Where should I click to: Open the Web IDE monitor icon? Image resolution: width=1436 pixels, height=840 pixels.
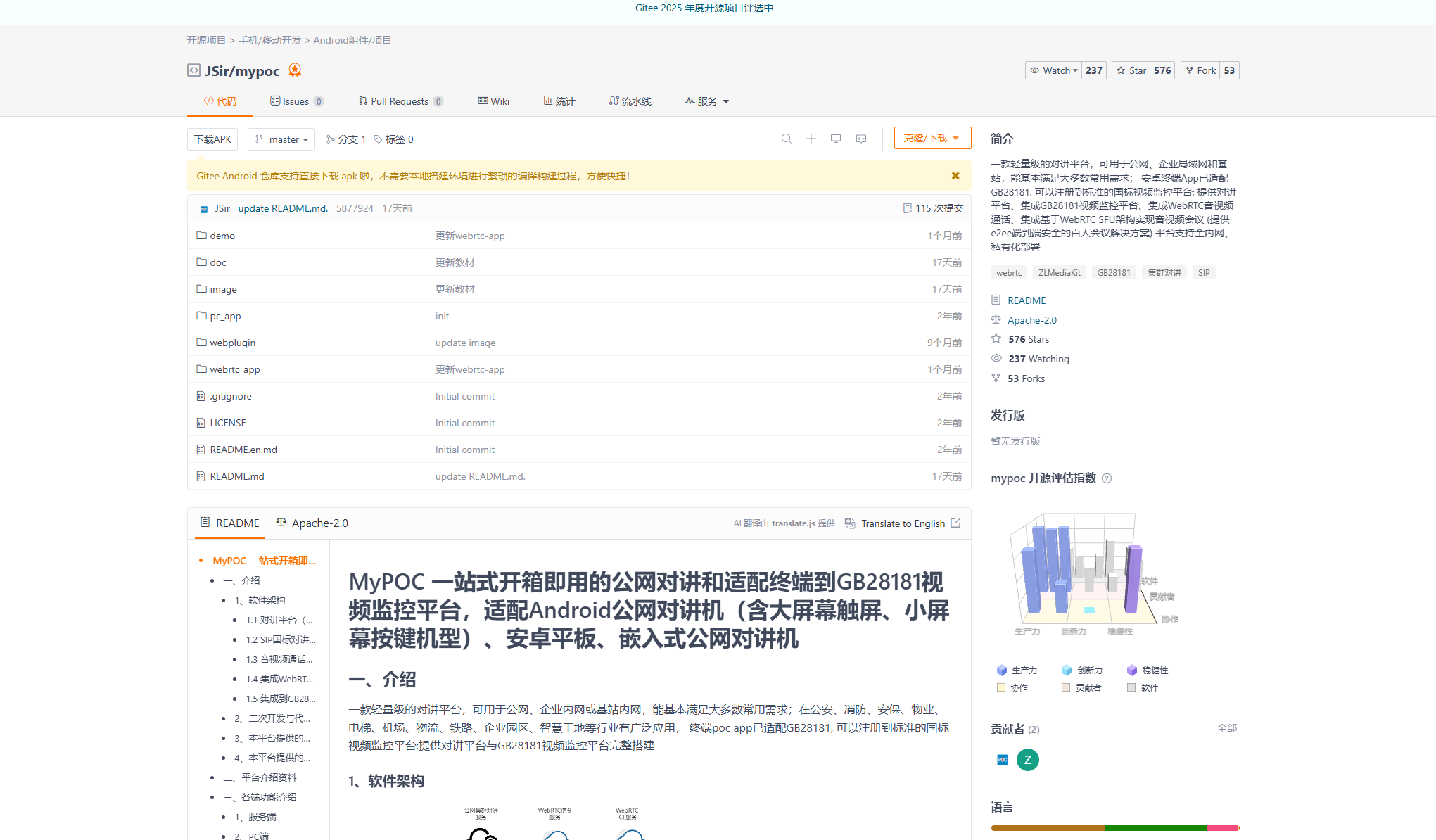tap(836, 139)
